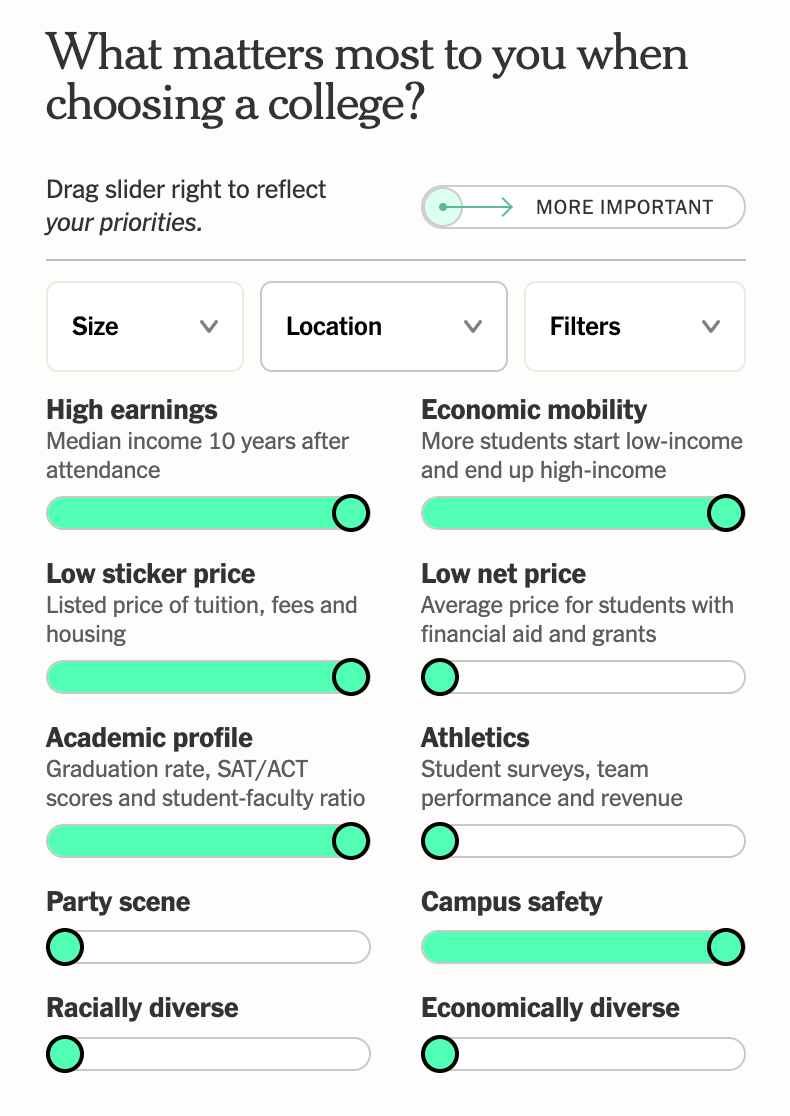
Task: Click the Location chevron arrow
Action: tap(473, 327)
